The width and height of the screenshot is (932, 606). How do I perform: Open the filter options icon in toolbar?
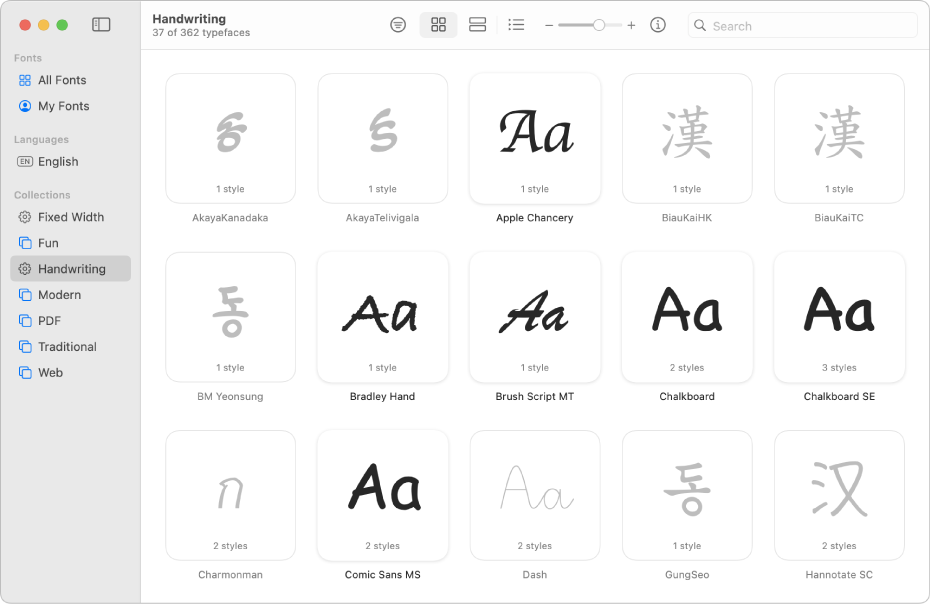point(398,25)
